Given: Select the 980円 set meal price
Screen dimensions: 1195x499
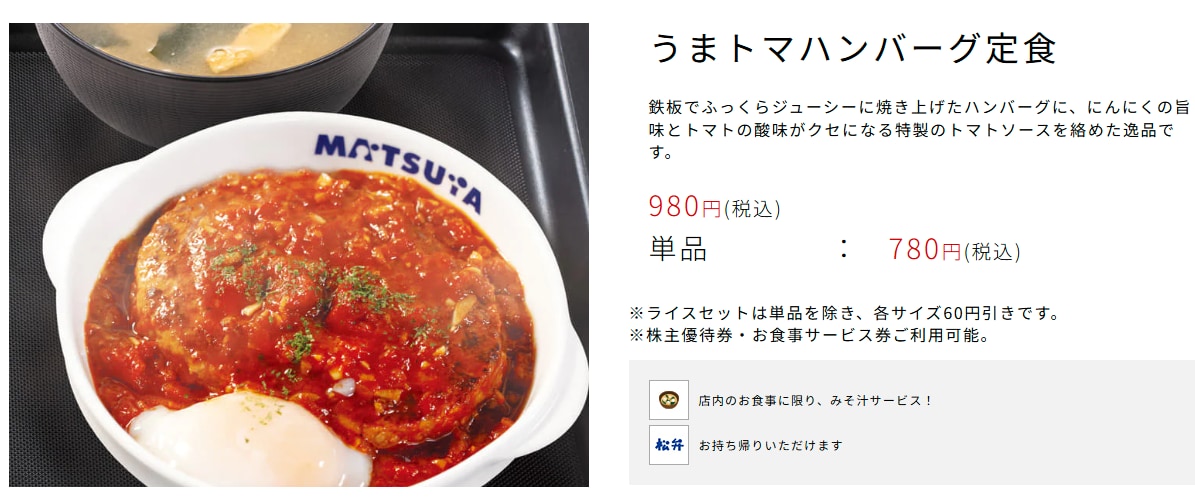Looking at the screenshot, I should click(x=685, y=206).
